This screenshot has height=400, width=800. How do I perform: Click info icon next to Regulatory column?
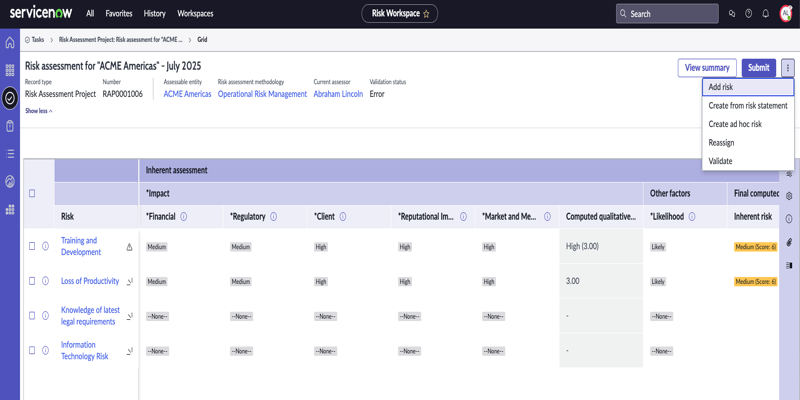point(273,216)
